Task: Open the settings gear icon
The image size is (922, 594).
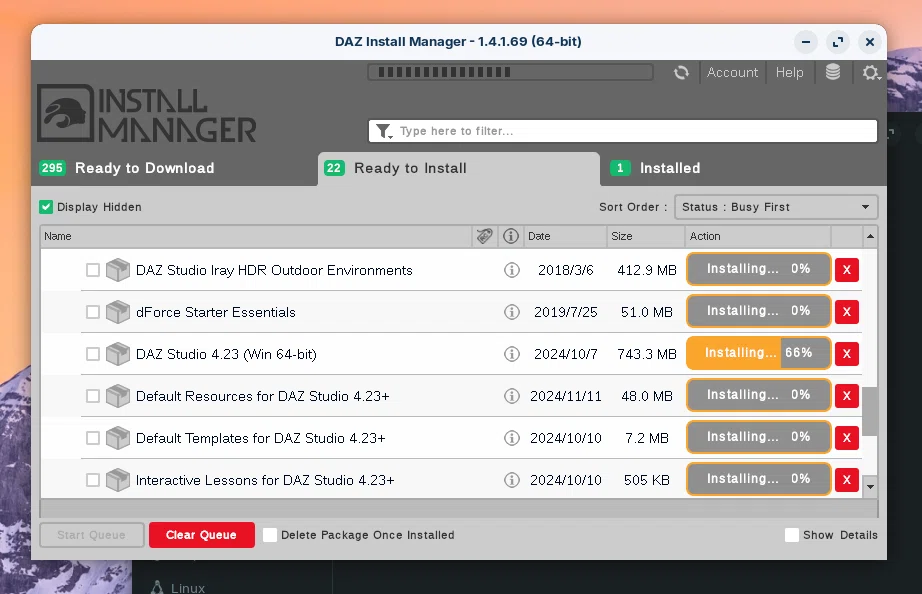Action: tap(871, 72)
